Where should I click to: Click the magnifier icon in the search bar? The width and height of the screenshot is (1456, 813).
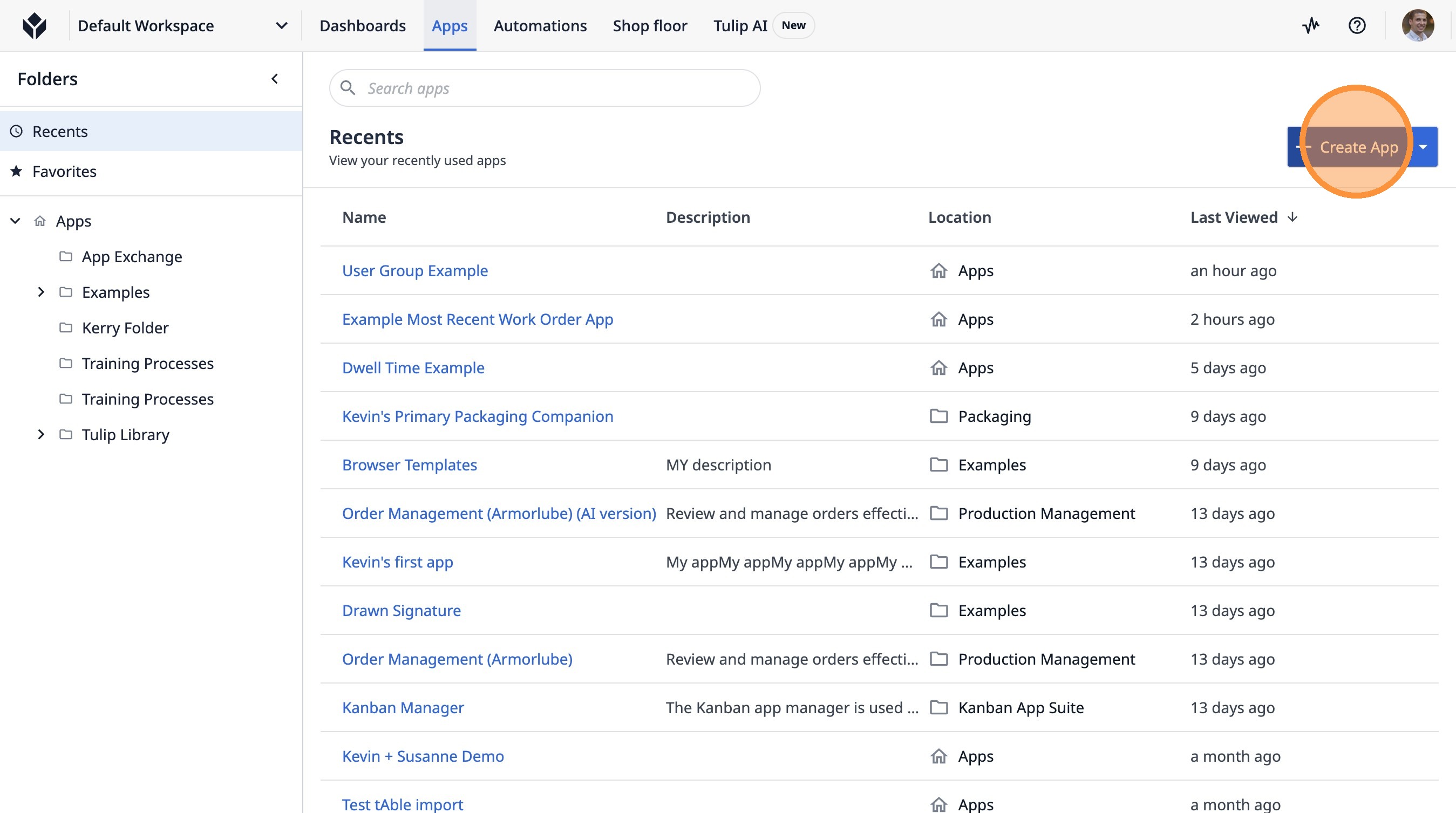pos(348,88)
